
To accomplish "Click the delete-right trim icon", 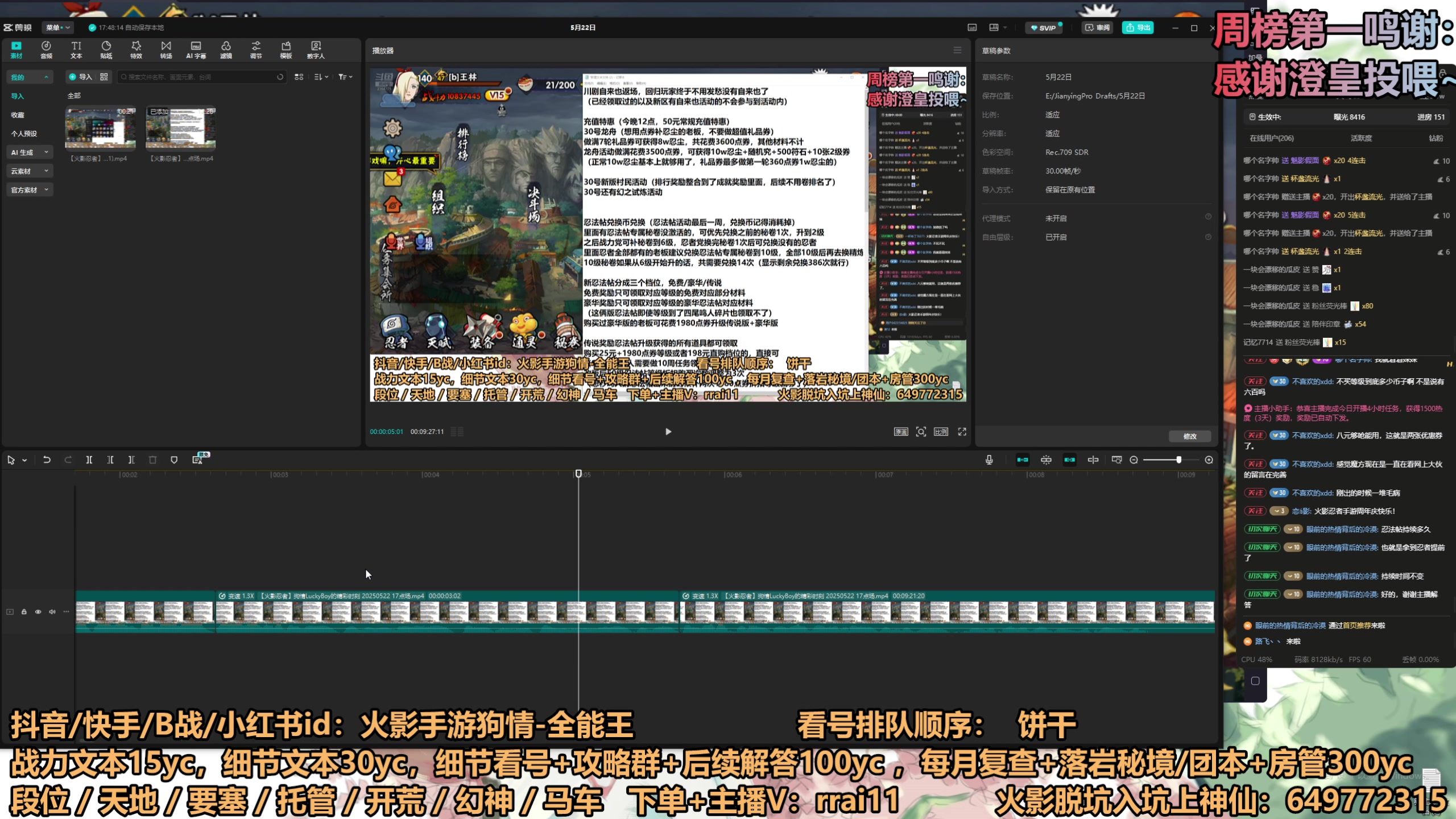I will 131,460.
